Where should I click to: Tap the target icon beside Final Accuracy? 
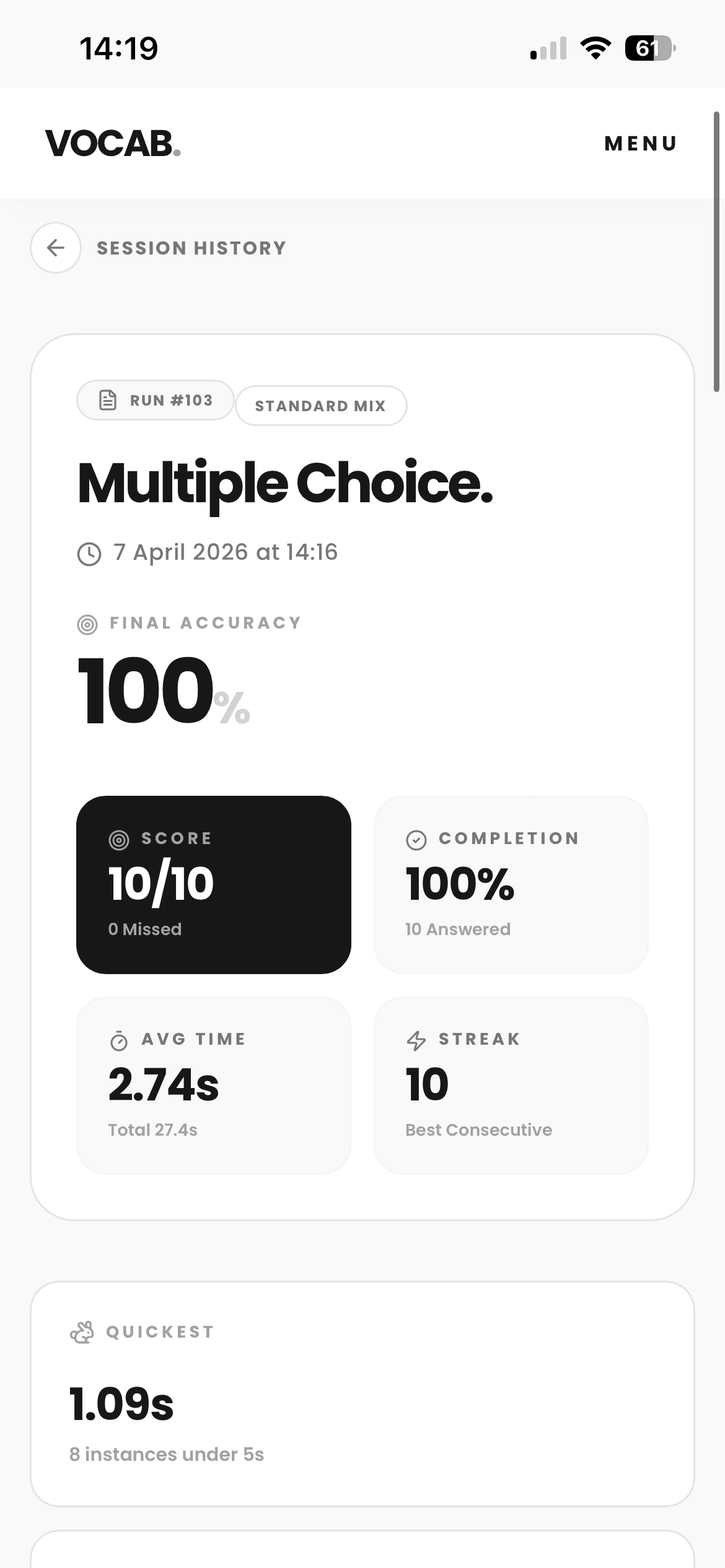[87, 624]
